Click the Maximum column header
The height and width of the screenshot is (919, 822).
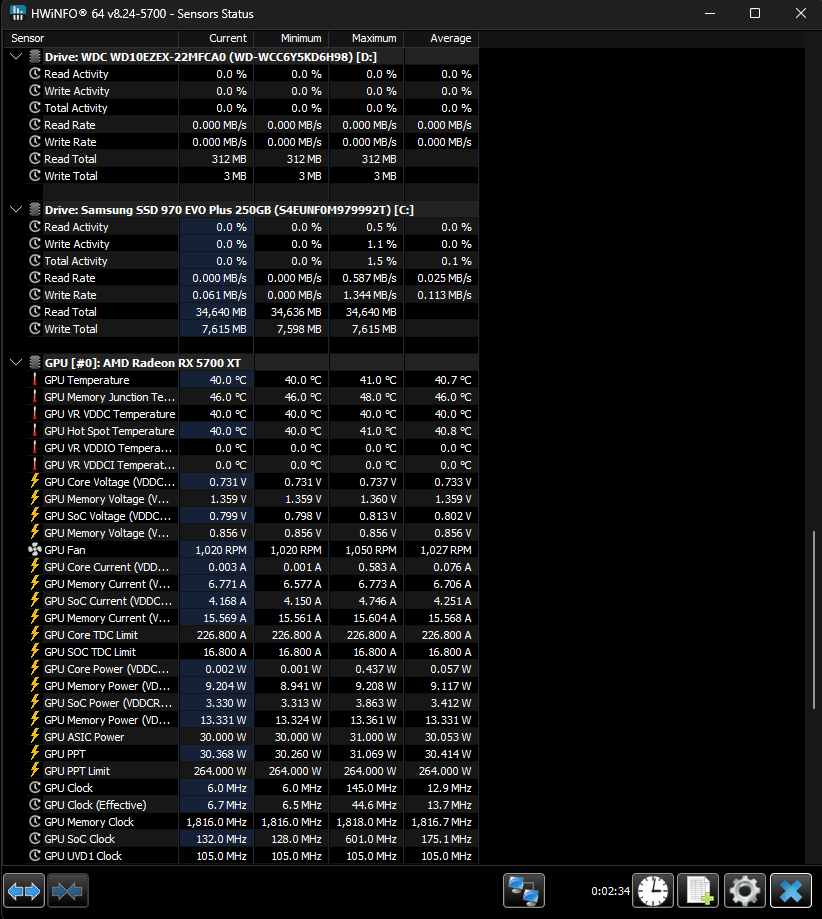click(x=366, y=38)
